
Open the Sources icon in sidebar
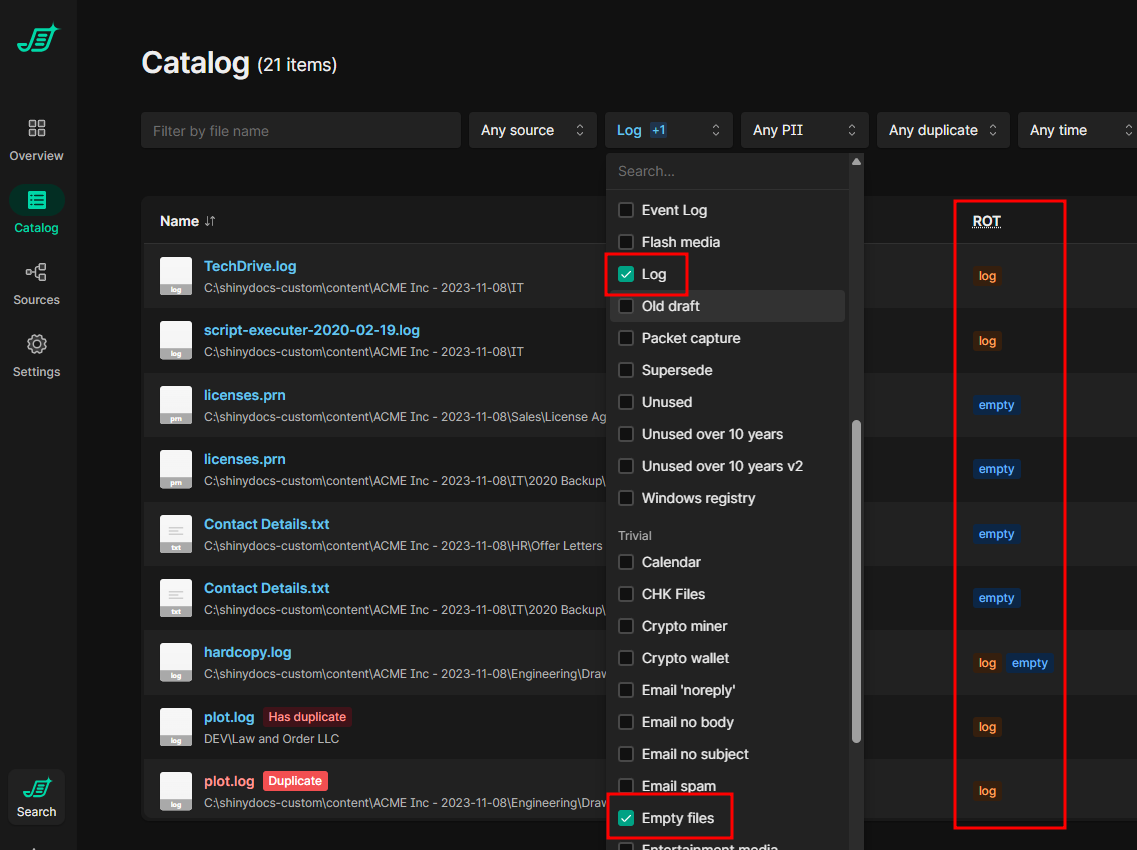[x=37, y=272]
